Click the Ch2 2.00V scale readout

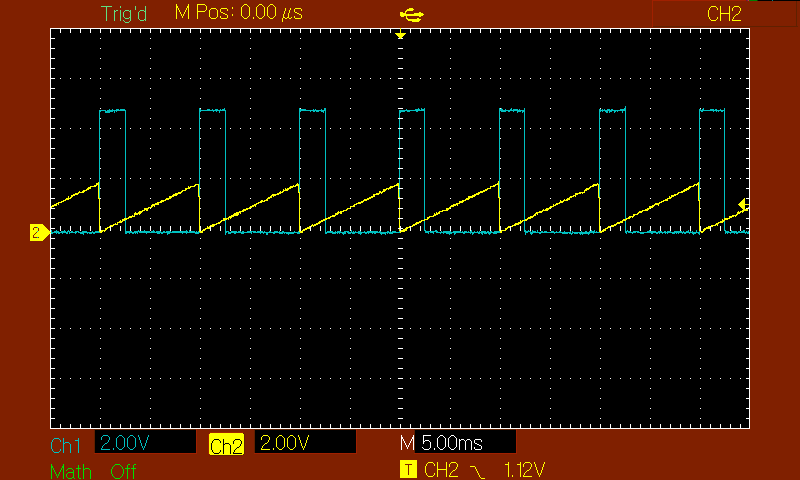click(305, 442)
